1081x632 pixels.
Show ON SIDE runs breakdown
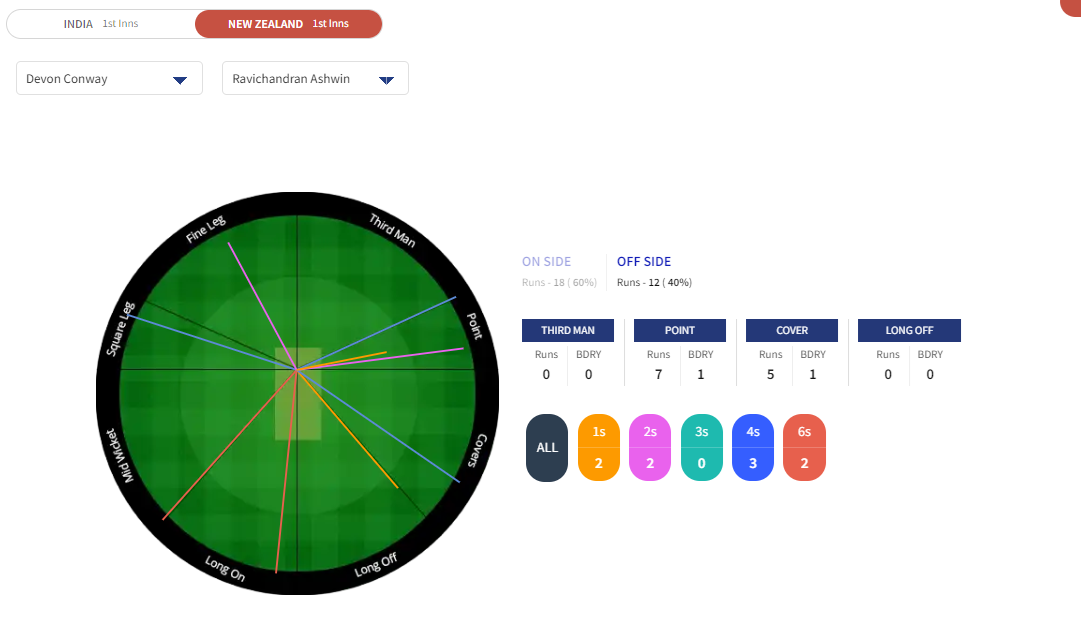[546, 262]
